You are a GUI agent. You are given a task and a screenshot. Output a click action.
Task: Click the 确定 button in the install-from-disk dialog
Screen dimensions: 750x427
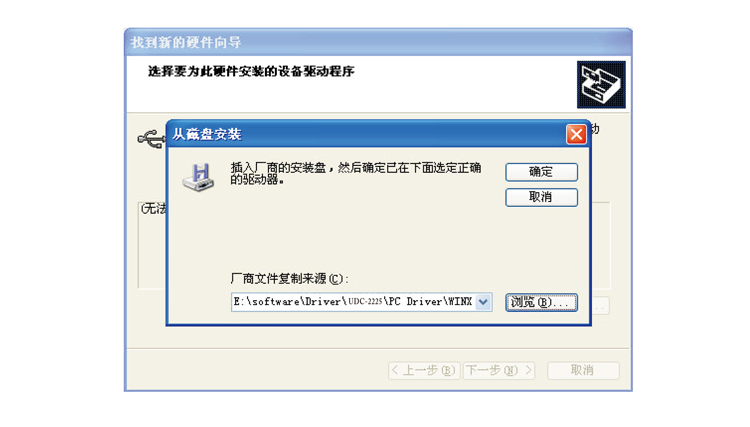coord(541,172)
